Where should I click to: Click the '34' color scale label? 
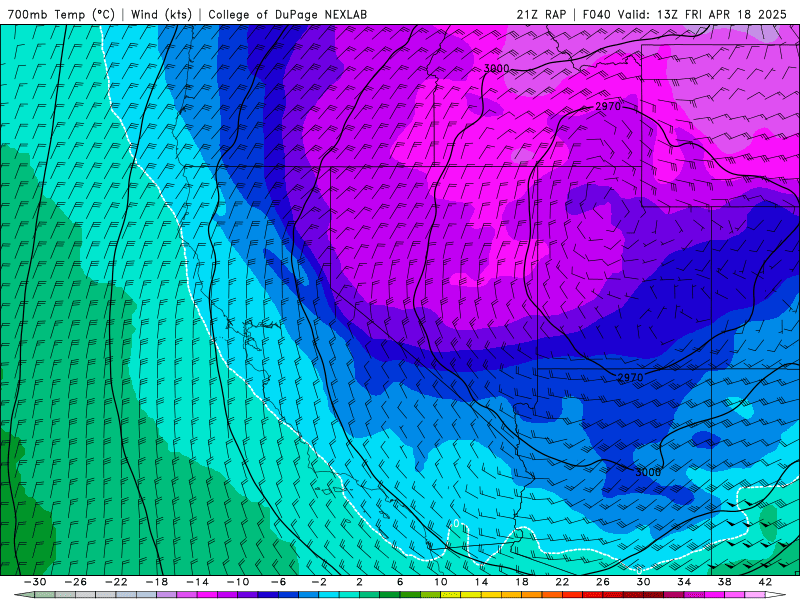pyautogui.click(x=684, y=582)
